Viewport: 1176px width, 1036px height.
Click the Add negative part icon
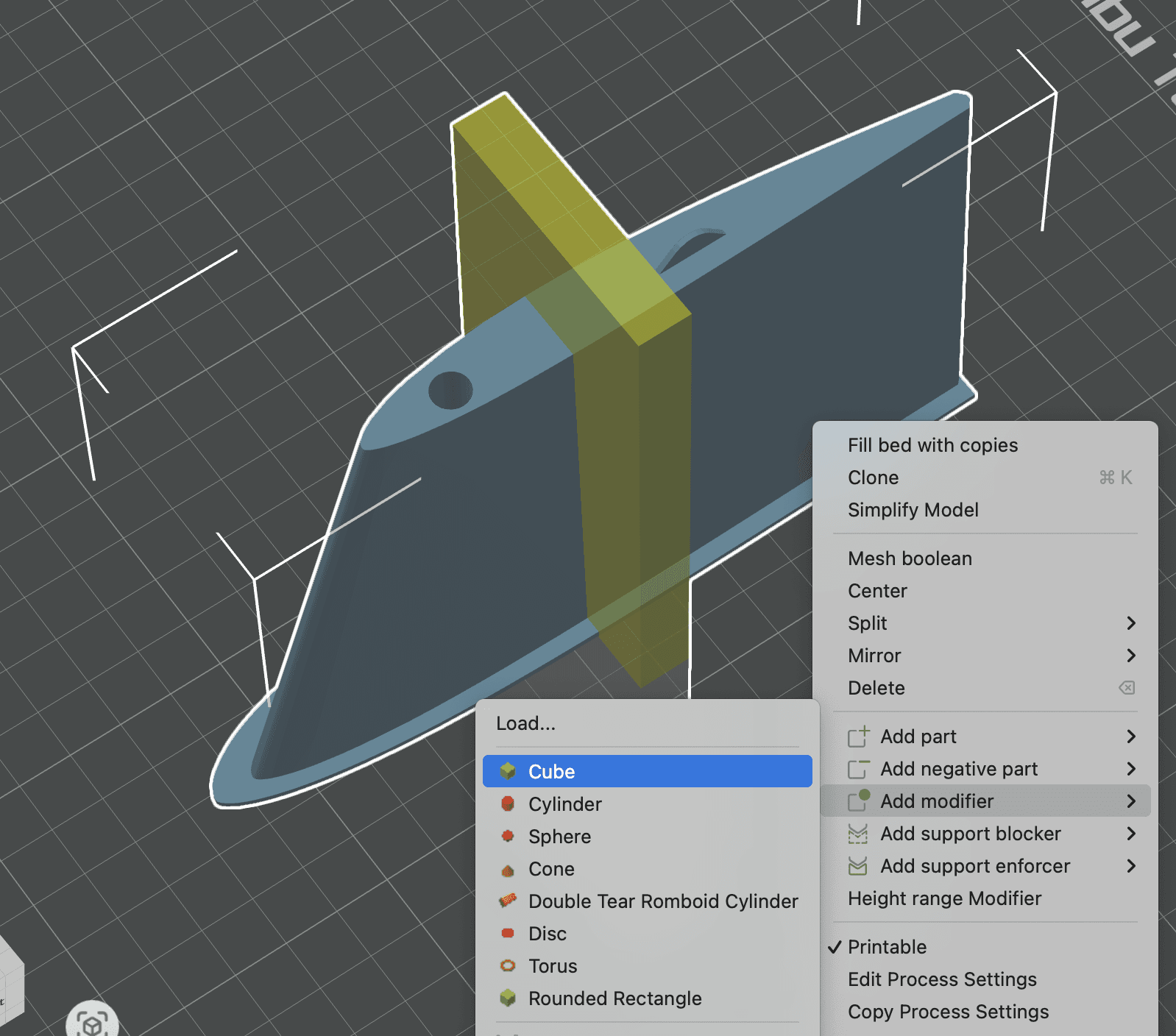coord(858,769)
